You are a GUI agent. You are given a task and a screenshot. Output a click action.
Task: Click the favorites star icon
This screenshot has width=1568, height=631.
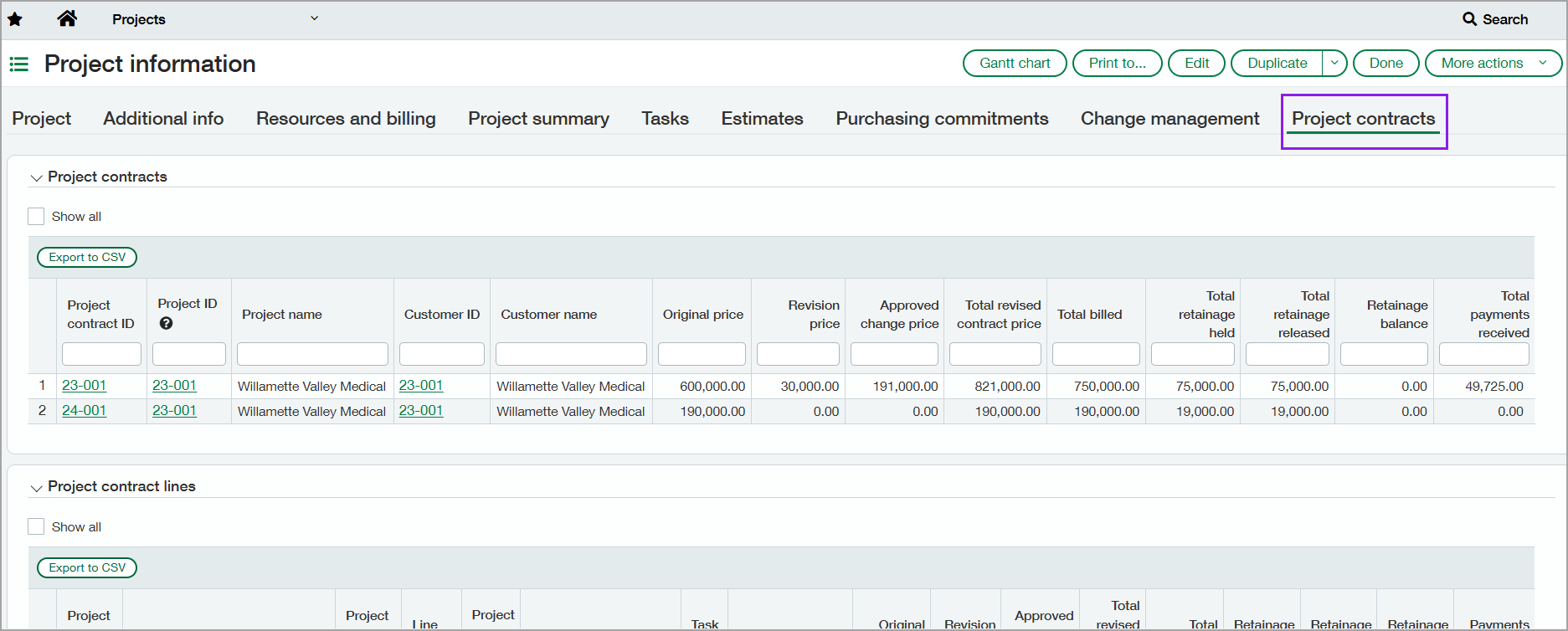15,19
